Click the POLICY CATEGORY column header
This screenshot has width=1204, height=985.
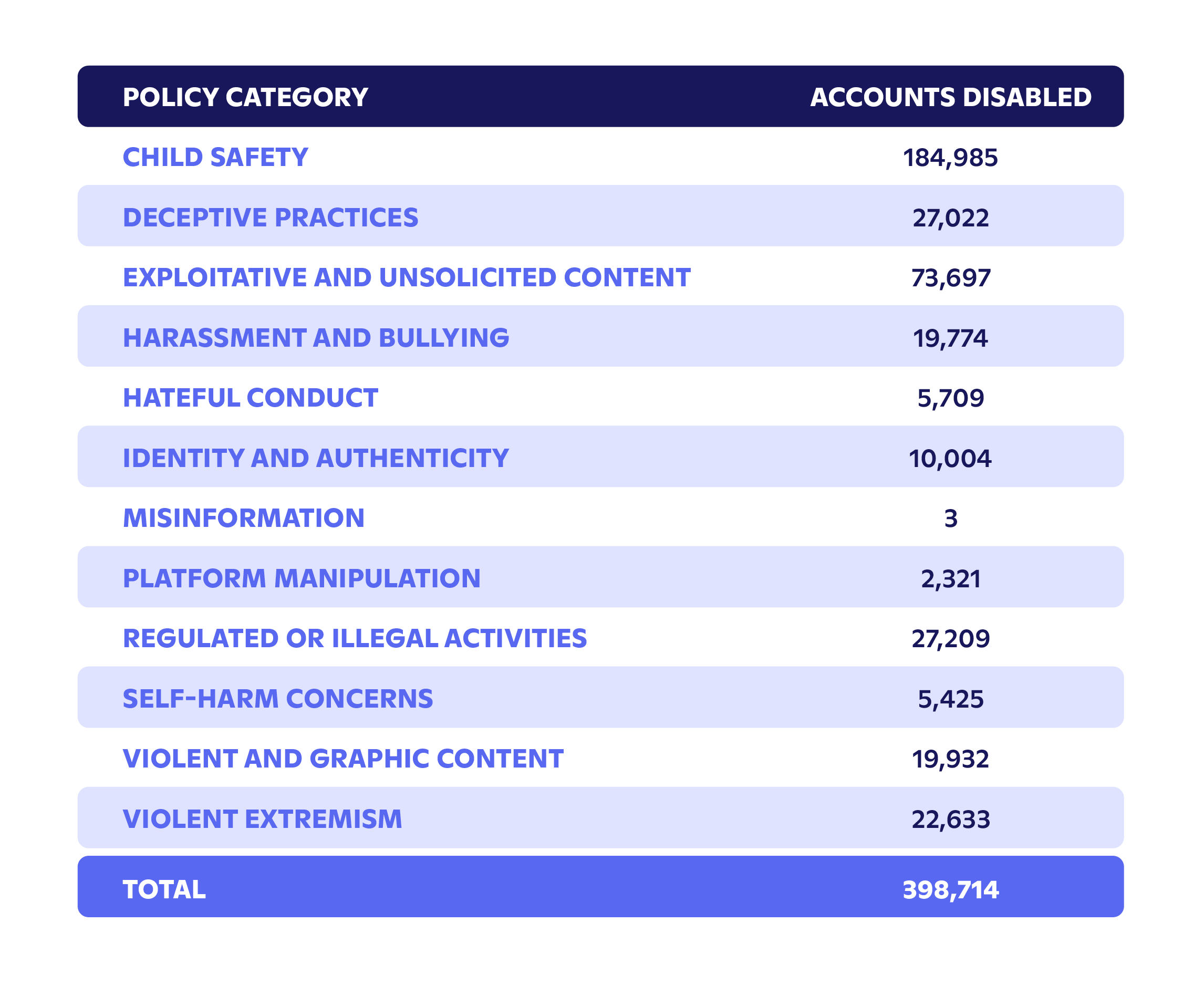click(245, 97)
